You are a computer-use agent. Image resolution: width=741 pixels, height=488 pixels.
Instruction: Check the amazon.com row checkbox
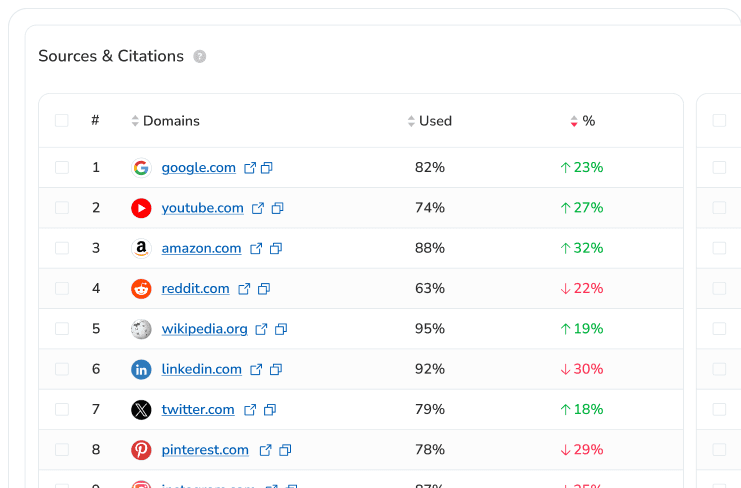[x=62, y=248]
